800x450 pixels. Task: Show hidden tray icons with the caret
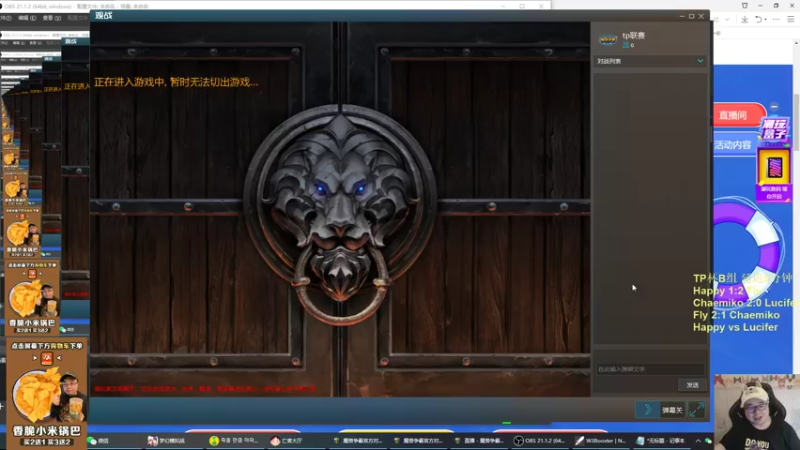click(698, 441)
